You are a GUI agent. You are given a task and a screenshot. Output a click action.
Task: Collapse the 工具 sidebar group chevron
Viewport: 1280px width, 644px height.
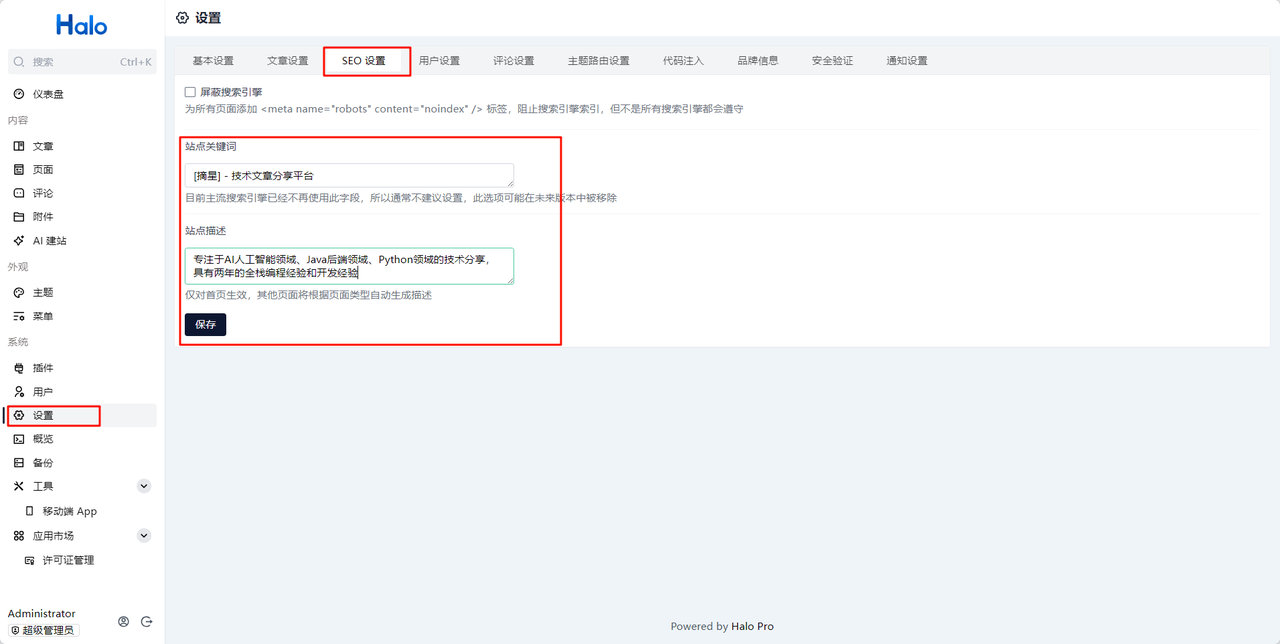[144, 486]
